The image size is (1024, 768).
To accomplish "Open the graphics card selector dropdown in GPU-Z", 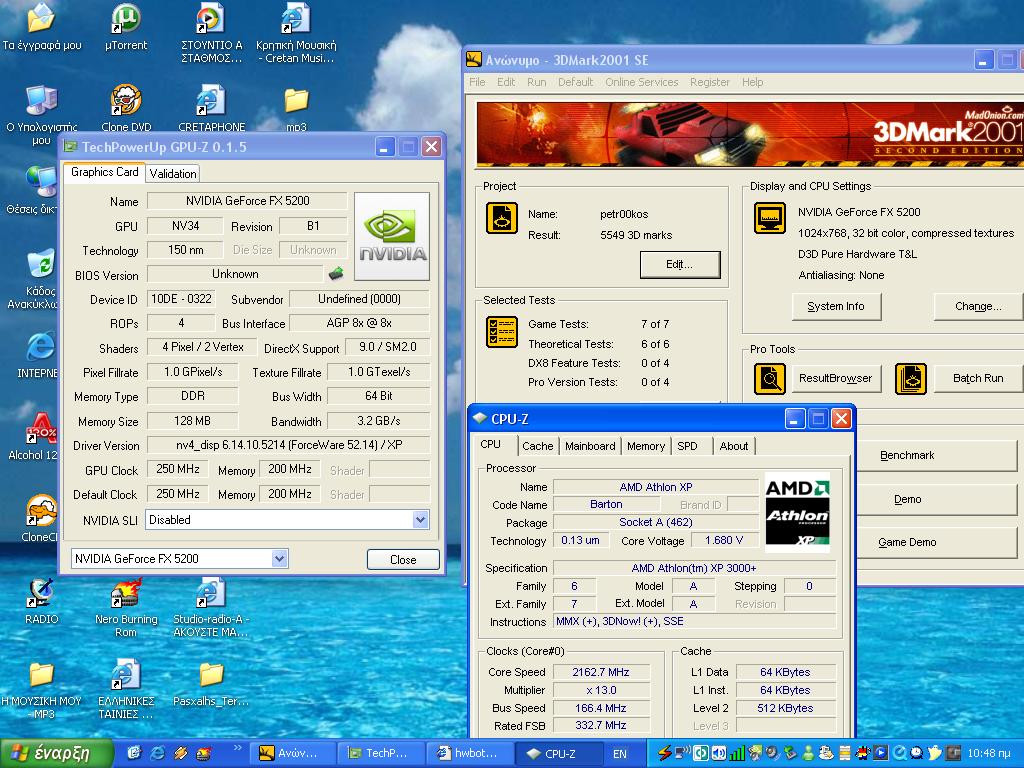I will (280, 558).
